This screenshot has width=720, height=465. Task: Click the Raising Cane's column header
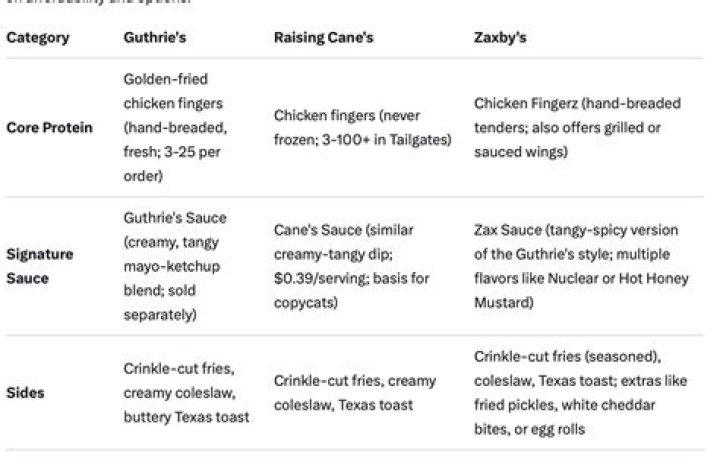click(x=323, y=37)
